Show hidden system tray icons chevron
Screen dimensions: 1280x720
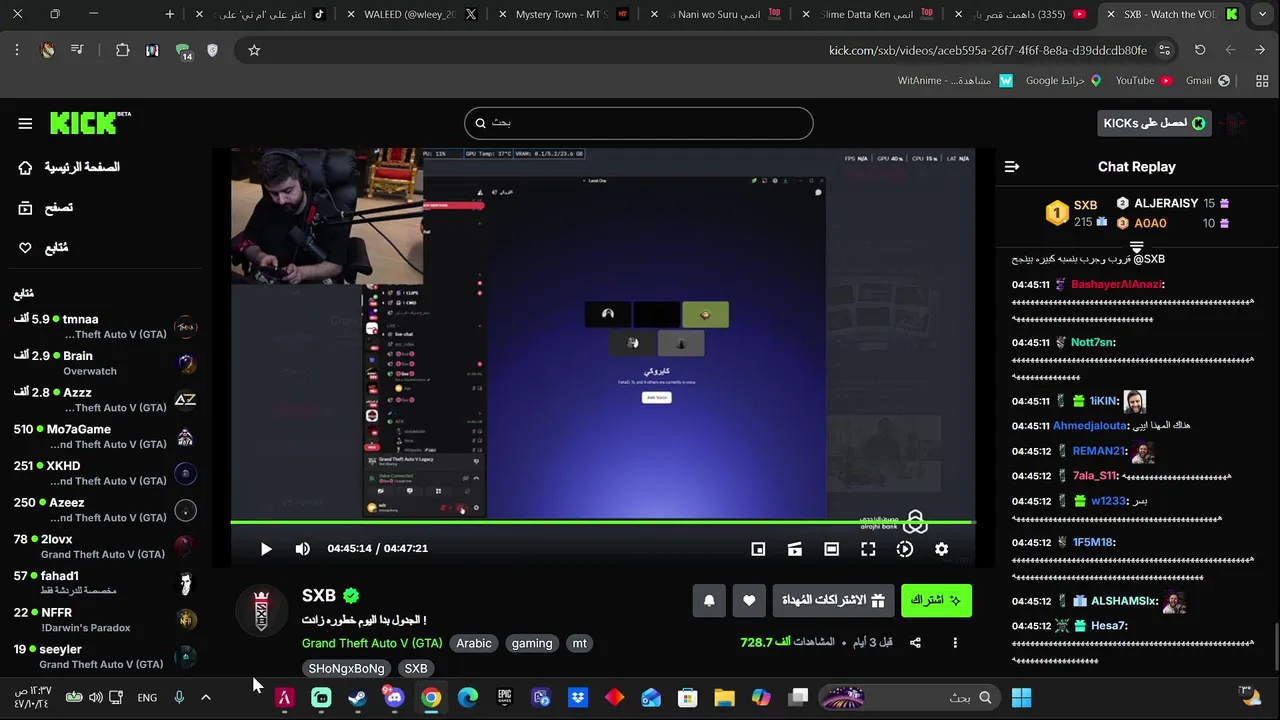(206, 697)
